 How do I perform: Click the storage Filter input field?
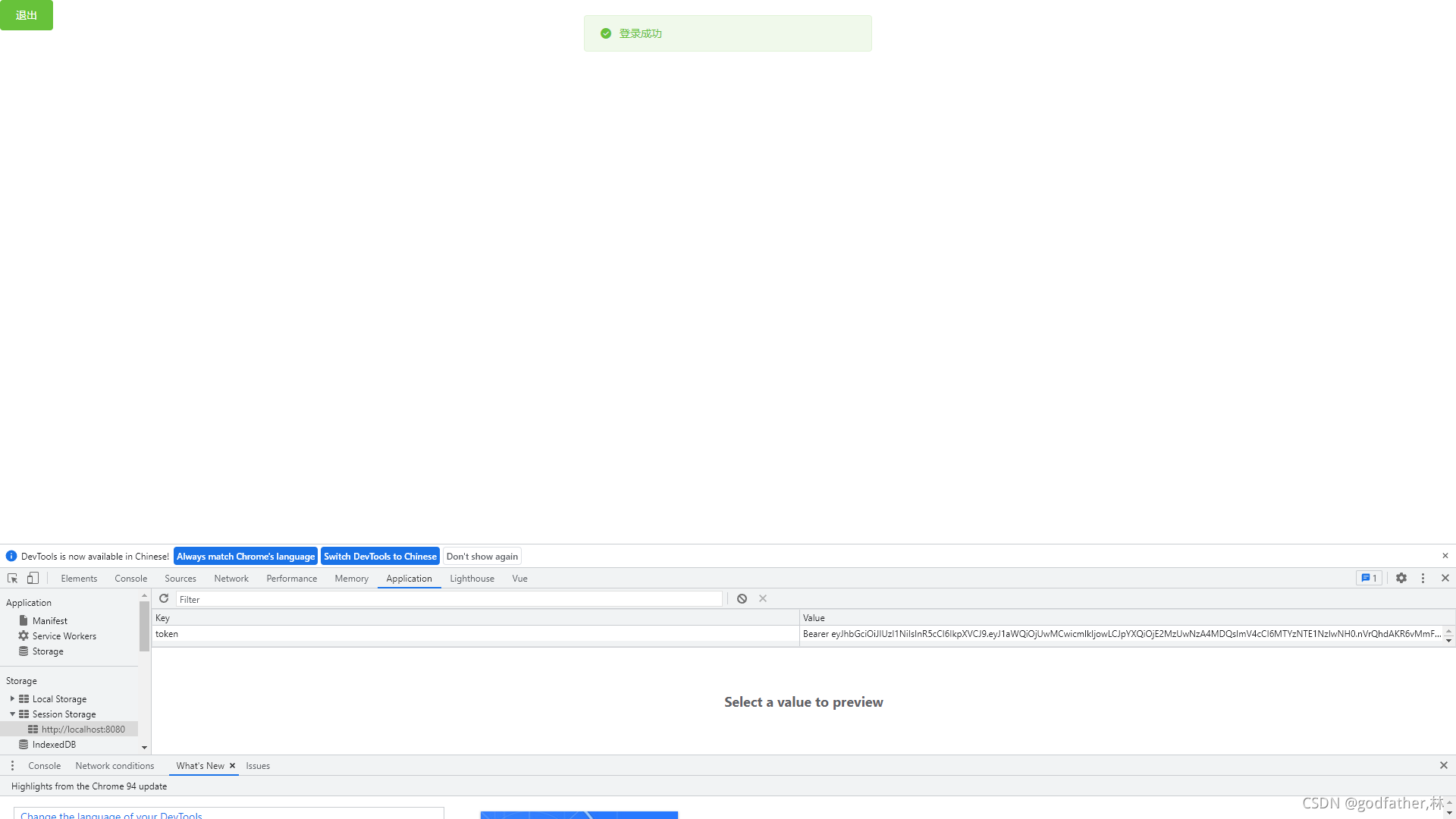(447, 599)
